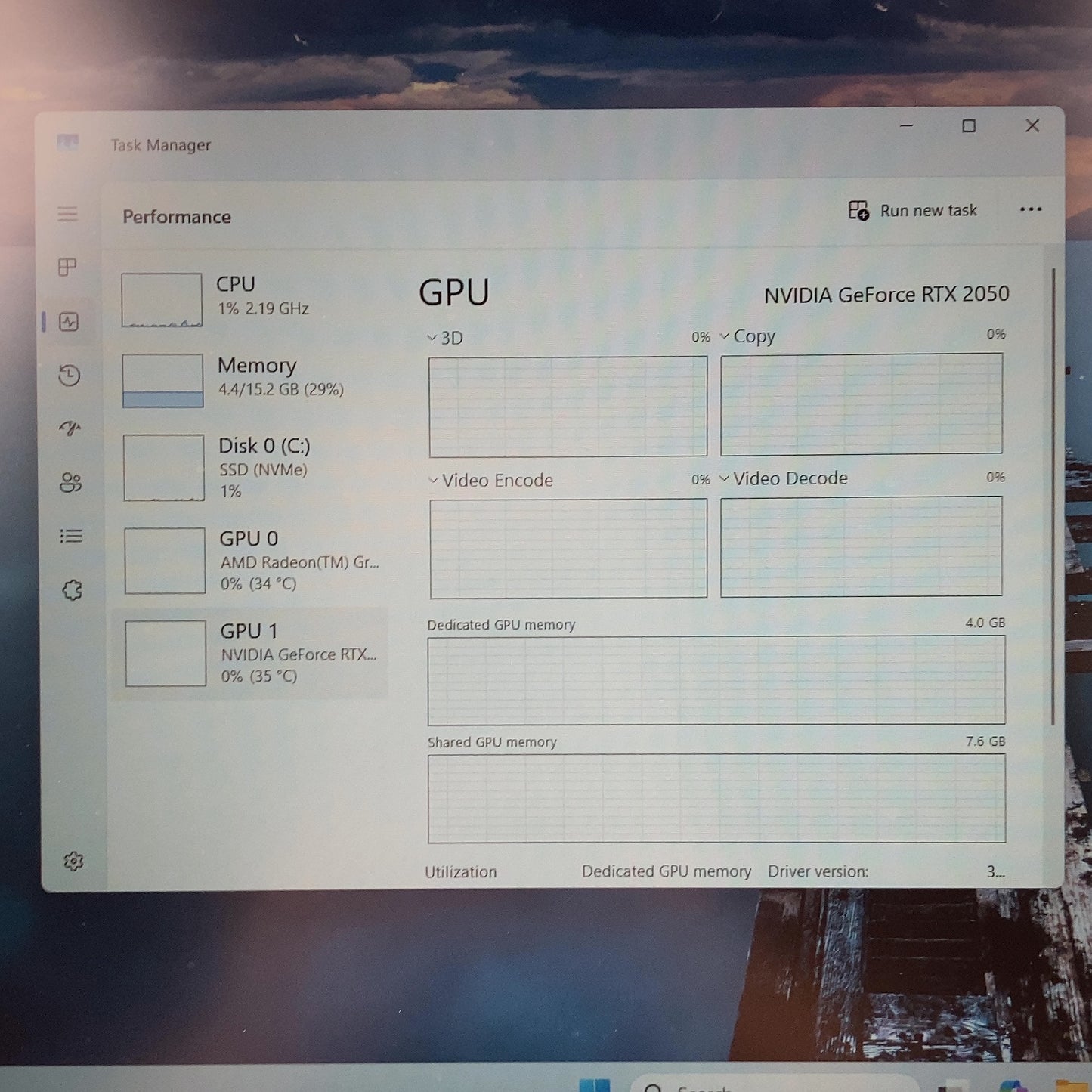Expand the Copy engine dropdown
This screenshot has width=1092, height=1092.
(725, 336)
